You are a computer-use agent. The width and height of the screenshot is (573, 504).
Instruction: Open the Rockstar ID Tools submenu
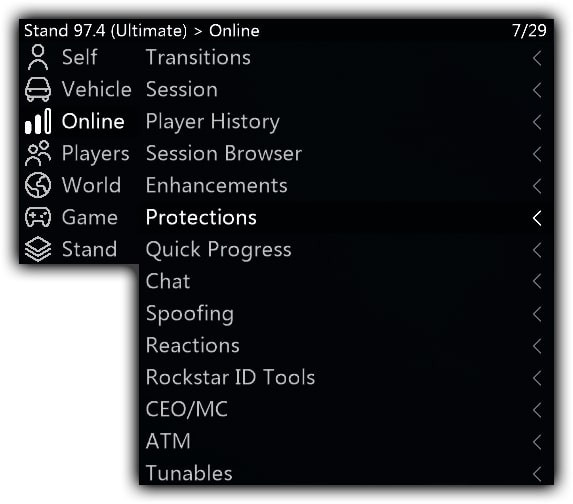coord(346,377)
